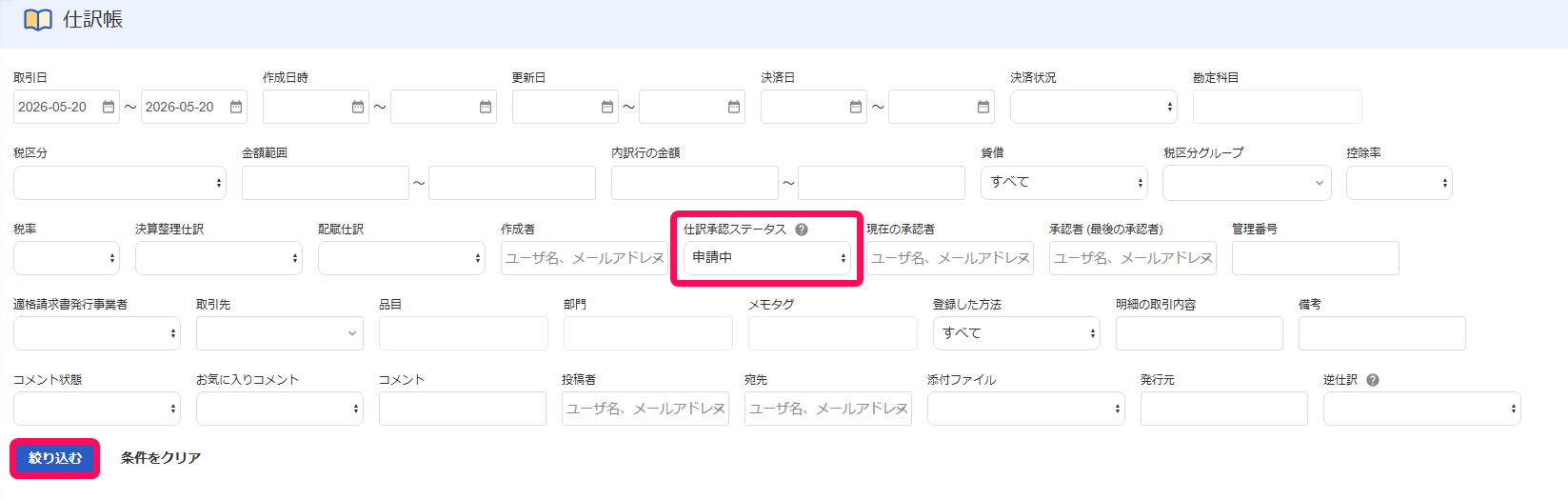This screenshot has width=1568, height=500.
Task: Open the コメント状態 dropdown
Action: coord(97,409)
